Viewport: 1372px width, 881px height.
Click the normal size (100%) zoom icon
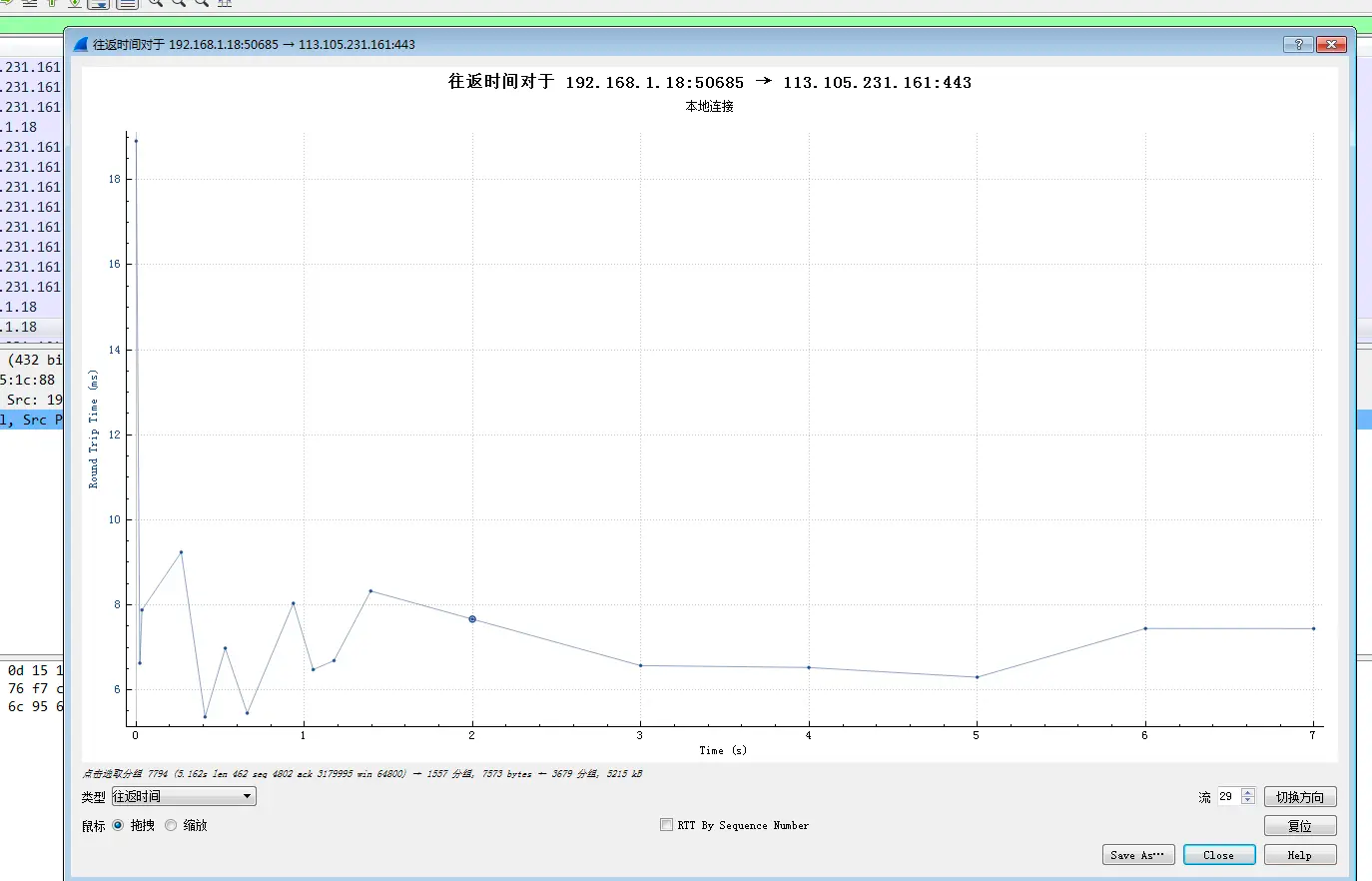(x=201, y=5)
